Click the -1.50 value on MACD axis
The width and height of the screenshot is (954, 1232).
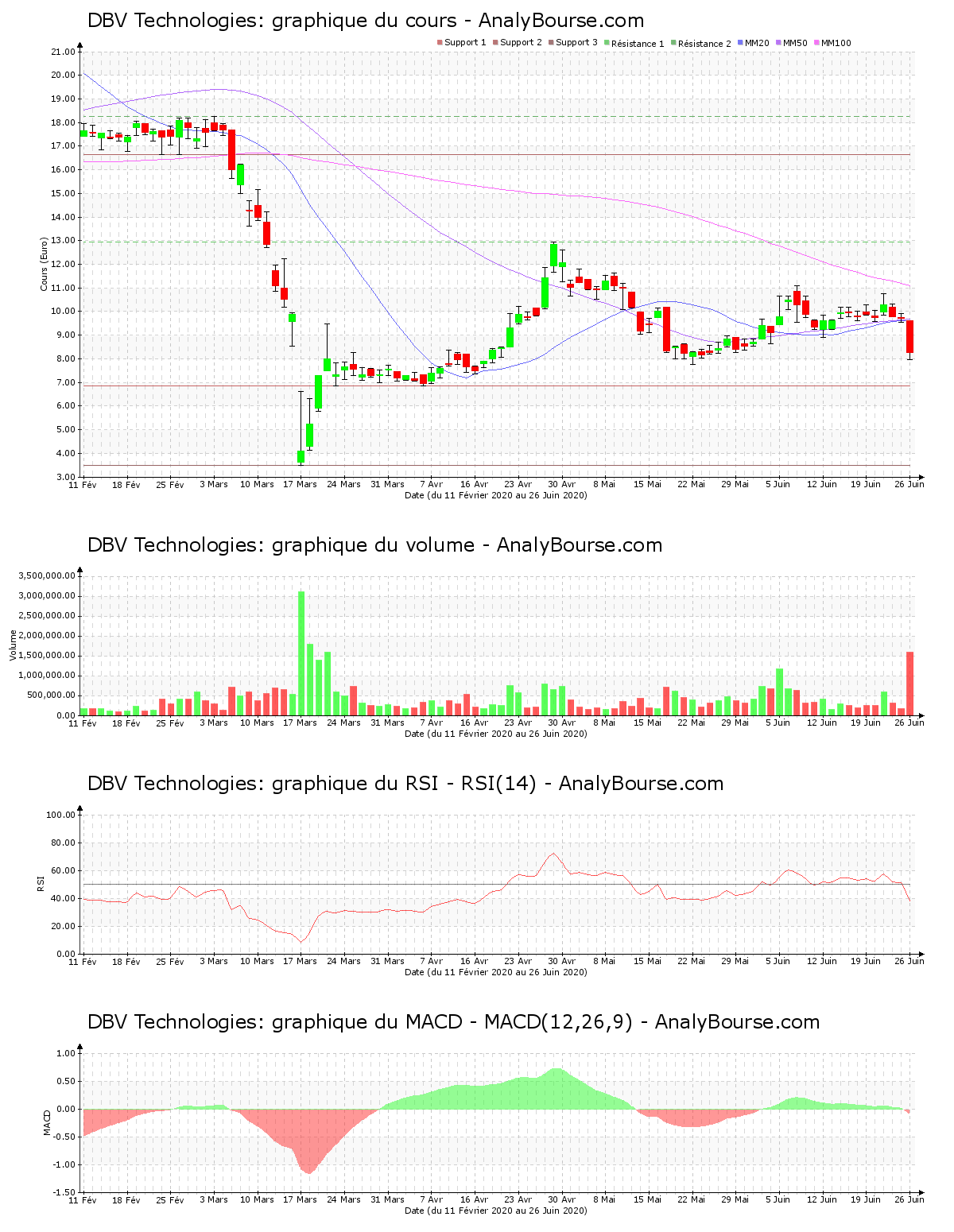65,1192
